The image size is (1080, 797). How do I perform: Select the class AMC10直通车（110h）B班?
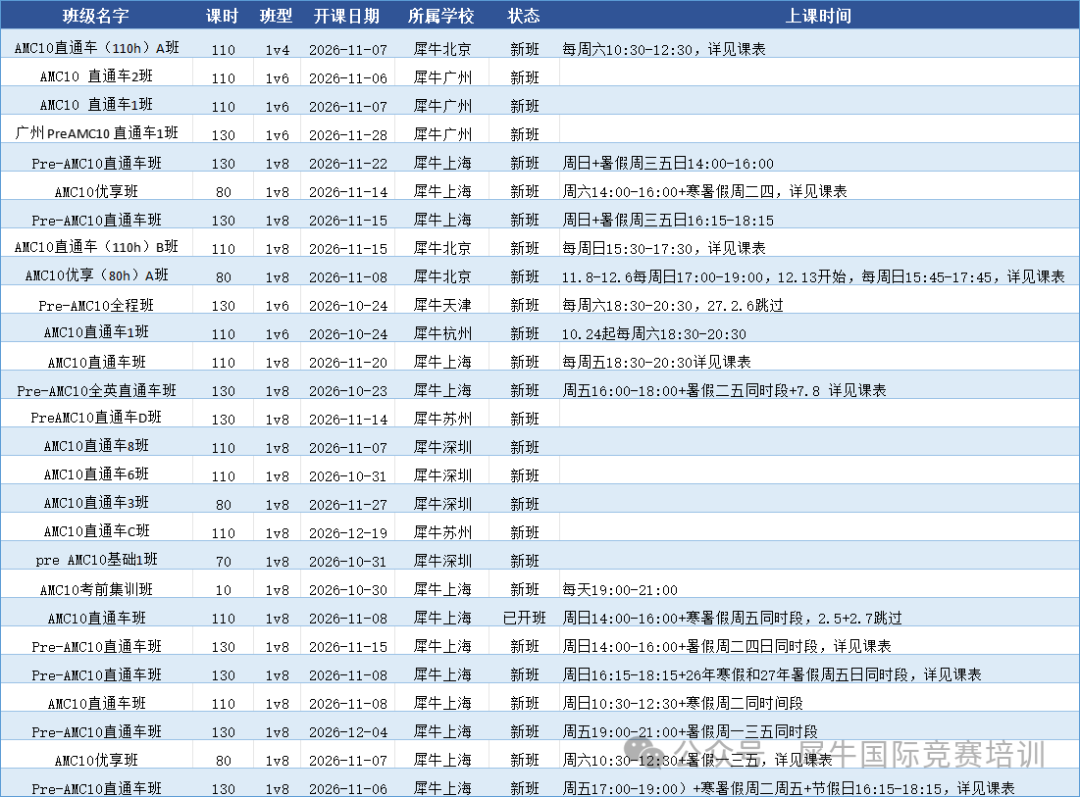point(96,247)
